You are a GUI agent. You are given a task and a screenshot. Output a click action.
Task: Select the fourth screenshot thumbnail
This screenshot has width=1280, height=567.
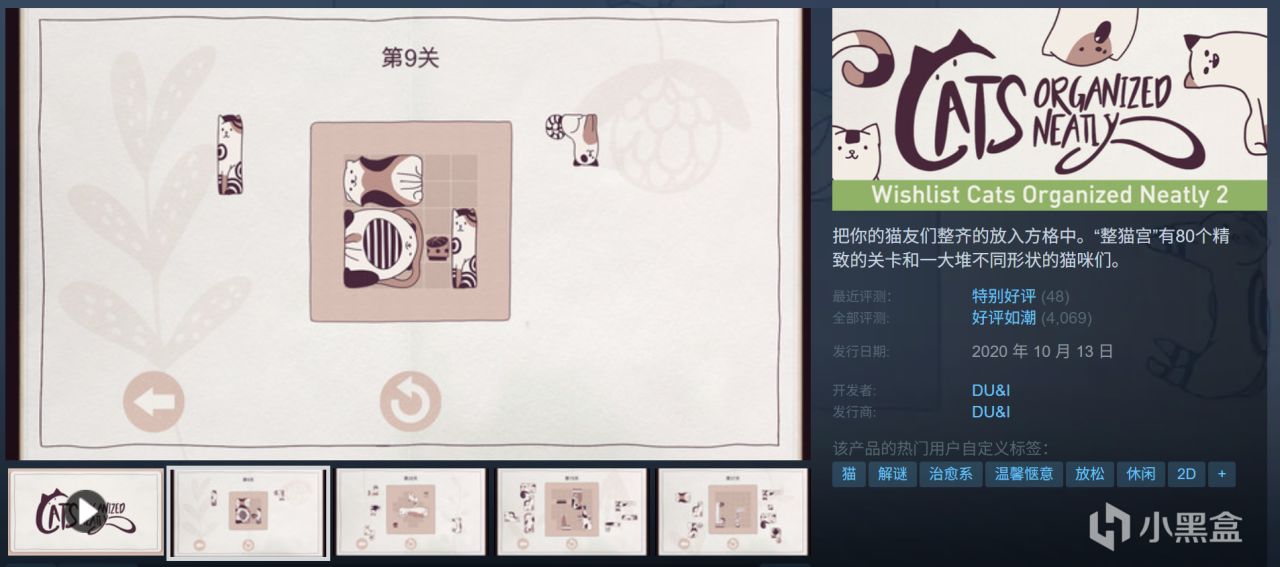pyautogui.click(x=571, y=512)
